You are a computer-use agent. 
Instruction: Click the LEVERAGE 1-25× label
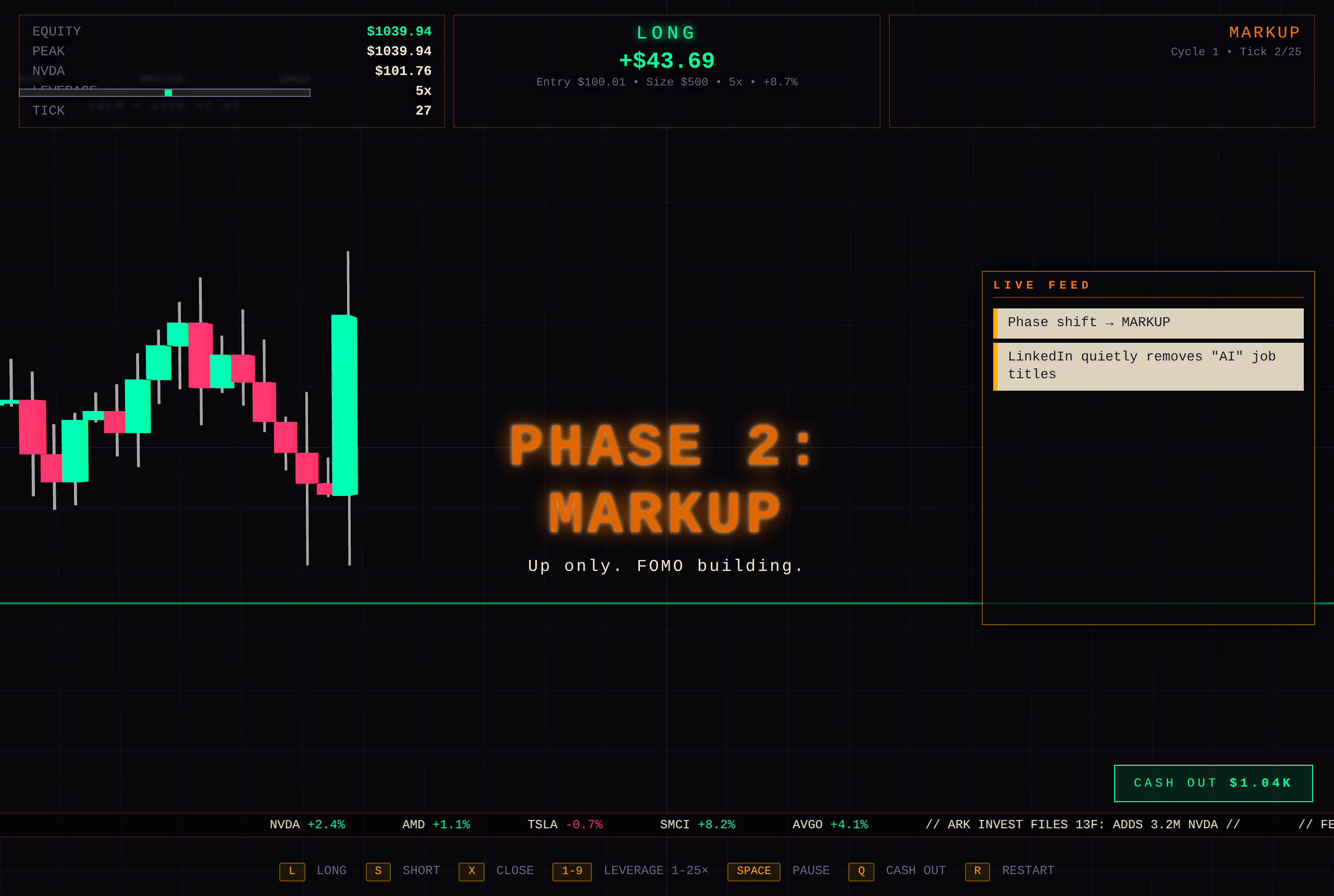tap(656, 871)
